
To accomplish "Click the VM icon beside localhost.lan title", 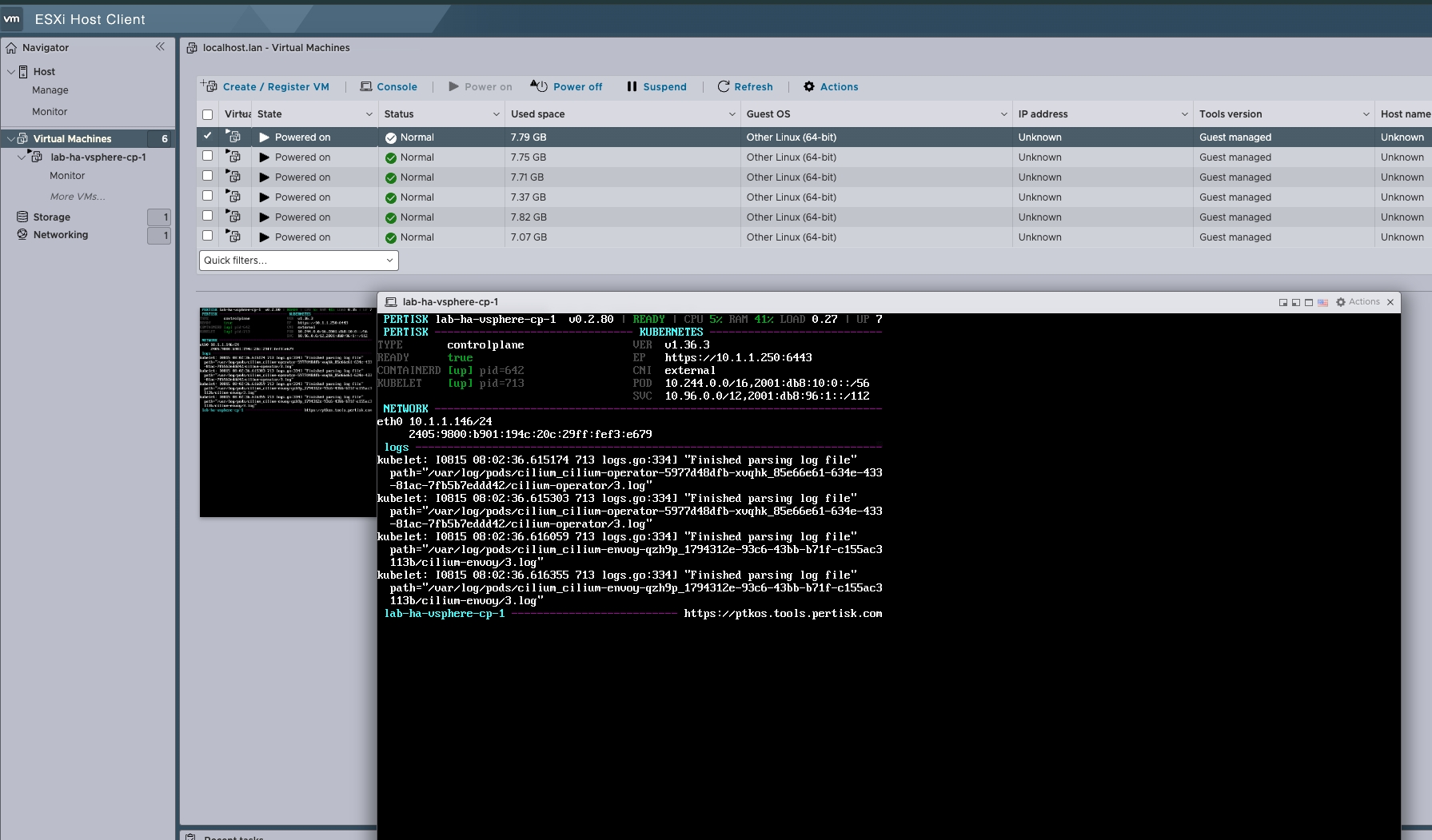I will click(192, 48).
